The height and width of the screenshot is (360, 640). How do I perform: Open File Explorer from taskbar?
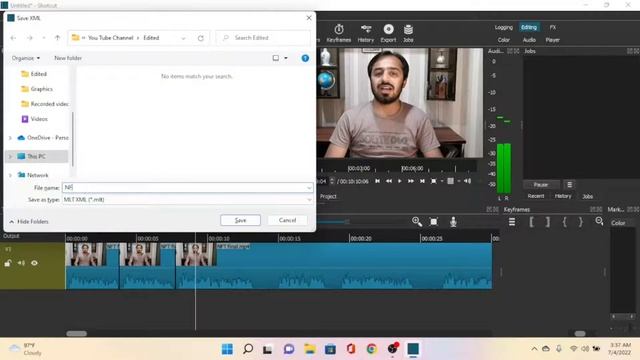[x=310, y=349]
